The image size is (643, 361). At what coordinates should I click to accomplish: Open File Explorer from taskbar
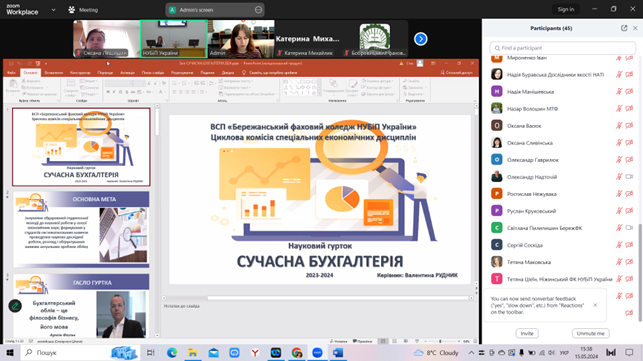(192, 352)
